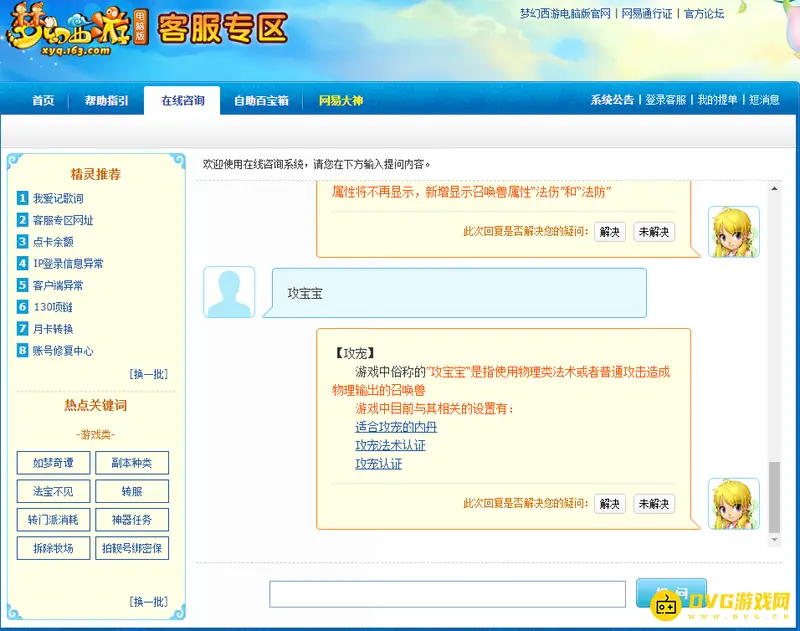Click the 如梦奇谭 keyword button
The image size is (800, 631).
pos(54,463)
